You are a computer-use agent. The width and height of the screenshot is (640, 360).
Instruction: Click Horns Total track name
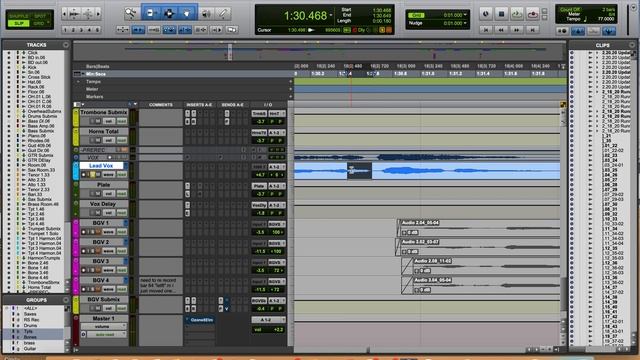point(104,131)
